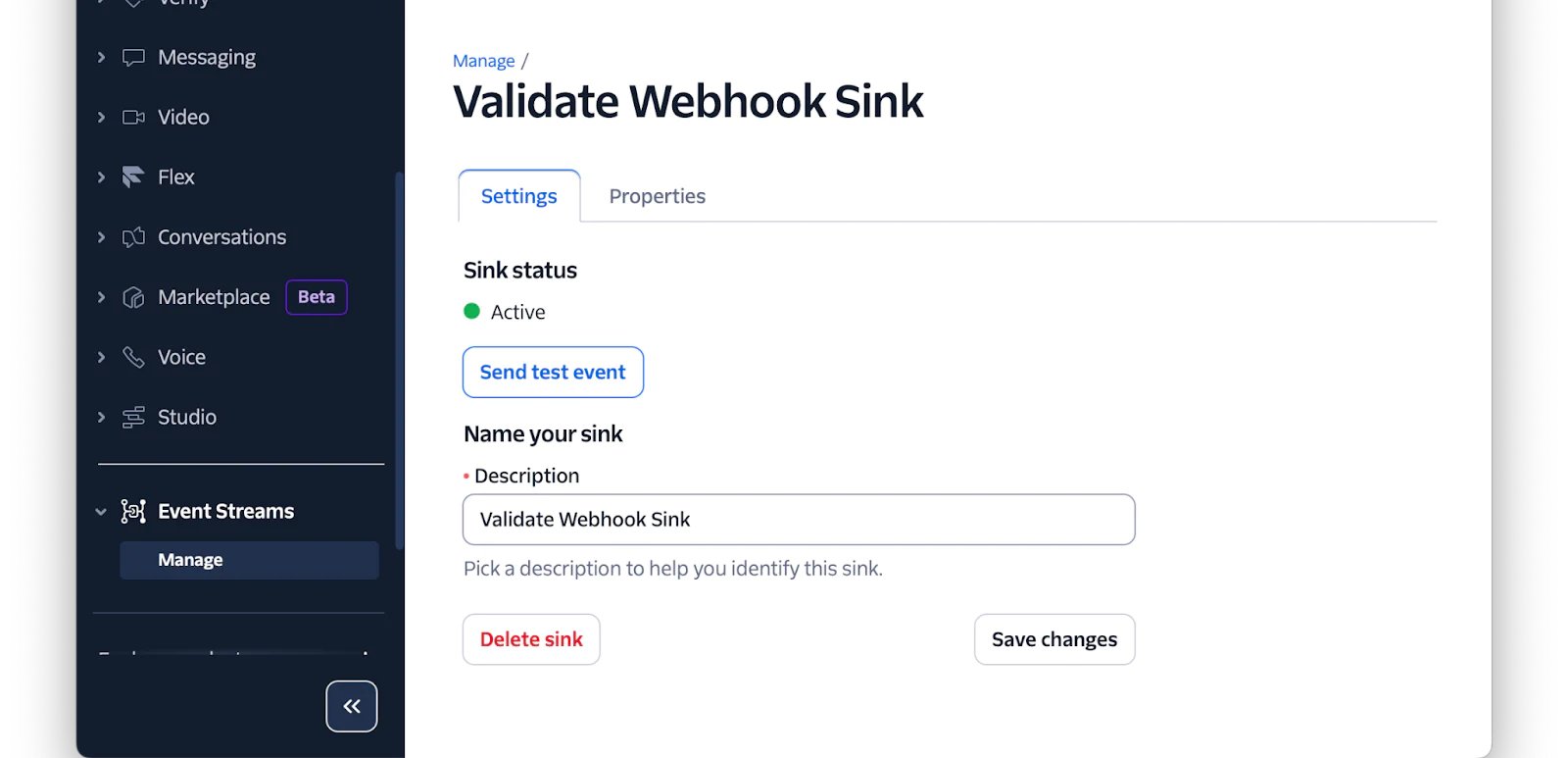Collapse the sidebar with double-chevron button
The width and height of the screenshot is (1568, 758).
pos(352,706)
